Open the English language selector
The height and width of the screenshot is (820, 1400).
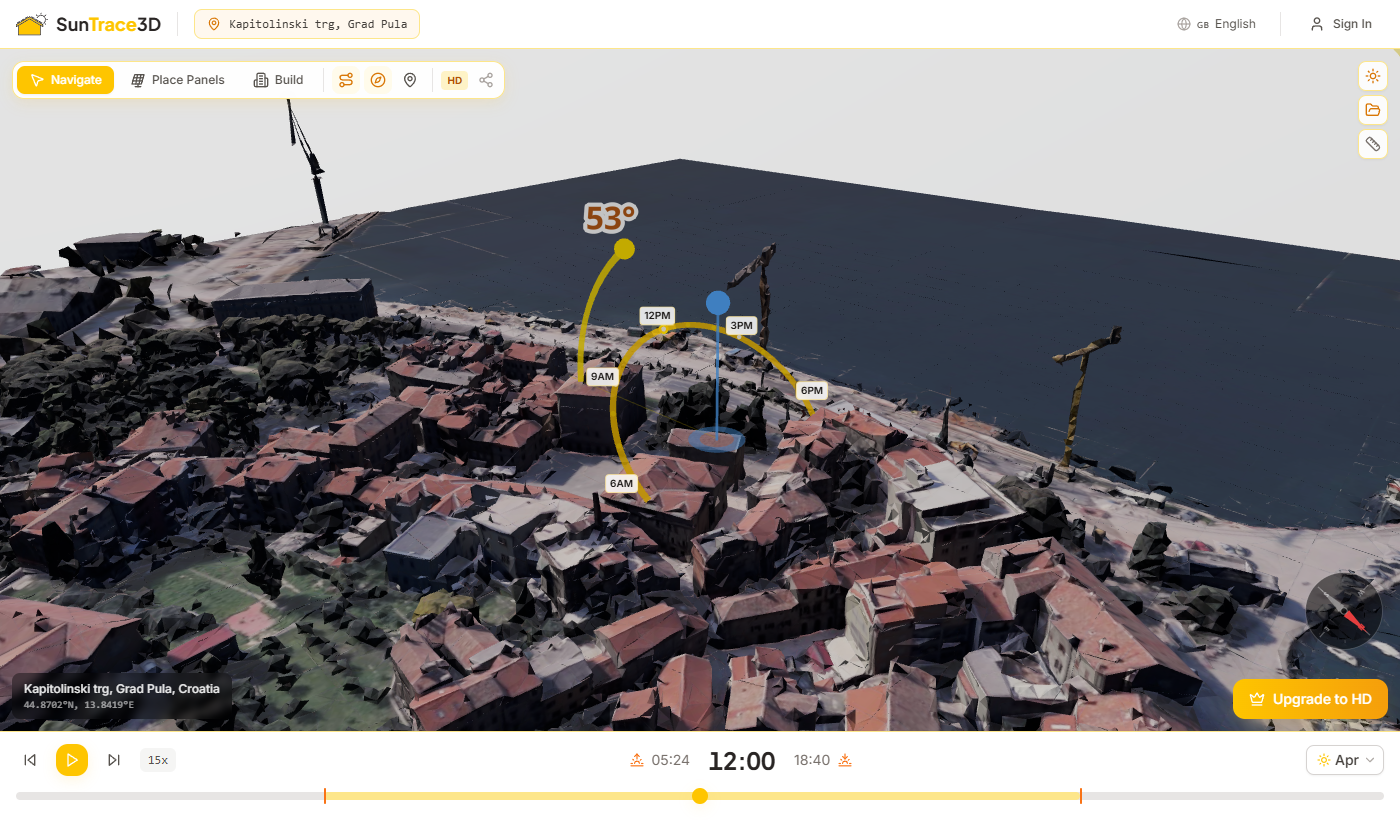[1216, 23]
